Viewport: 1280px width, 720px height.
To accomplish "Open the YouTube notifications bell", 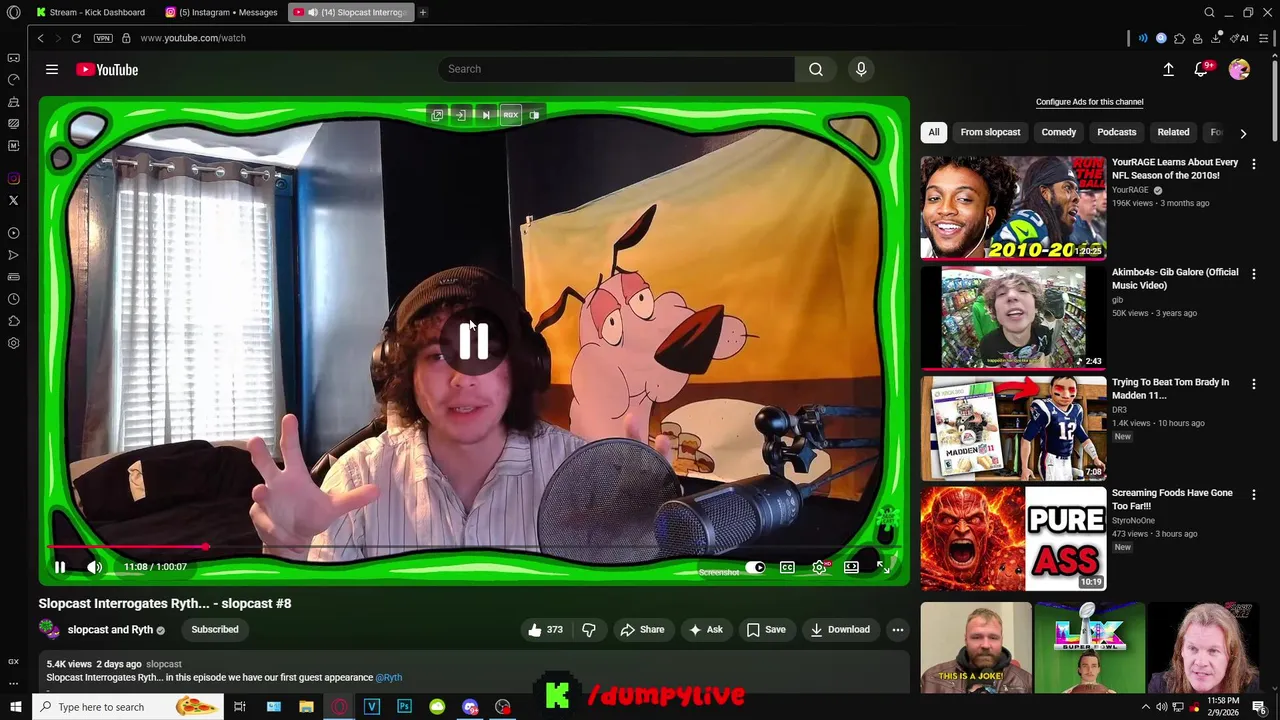I will coord(1202,69).
